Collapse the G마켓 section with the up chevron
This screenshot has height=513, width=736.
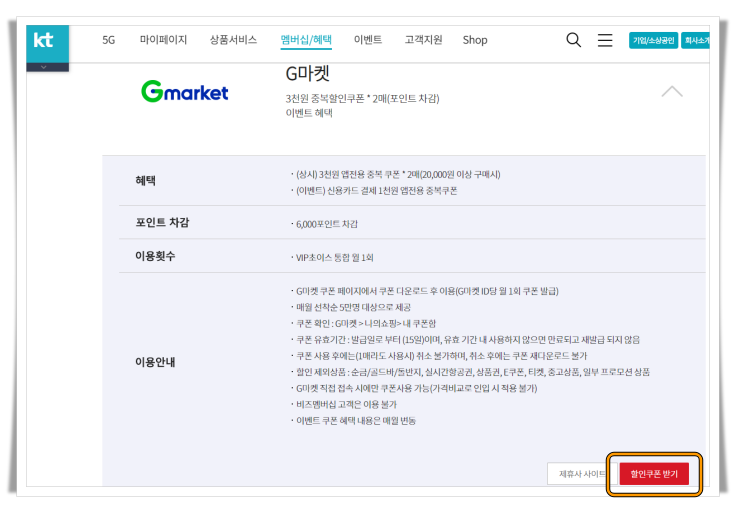tap(672, 91)
